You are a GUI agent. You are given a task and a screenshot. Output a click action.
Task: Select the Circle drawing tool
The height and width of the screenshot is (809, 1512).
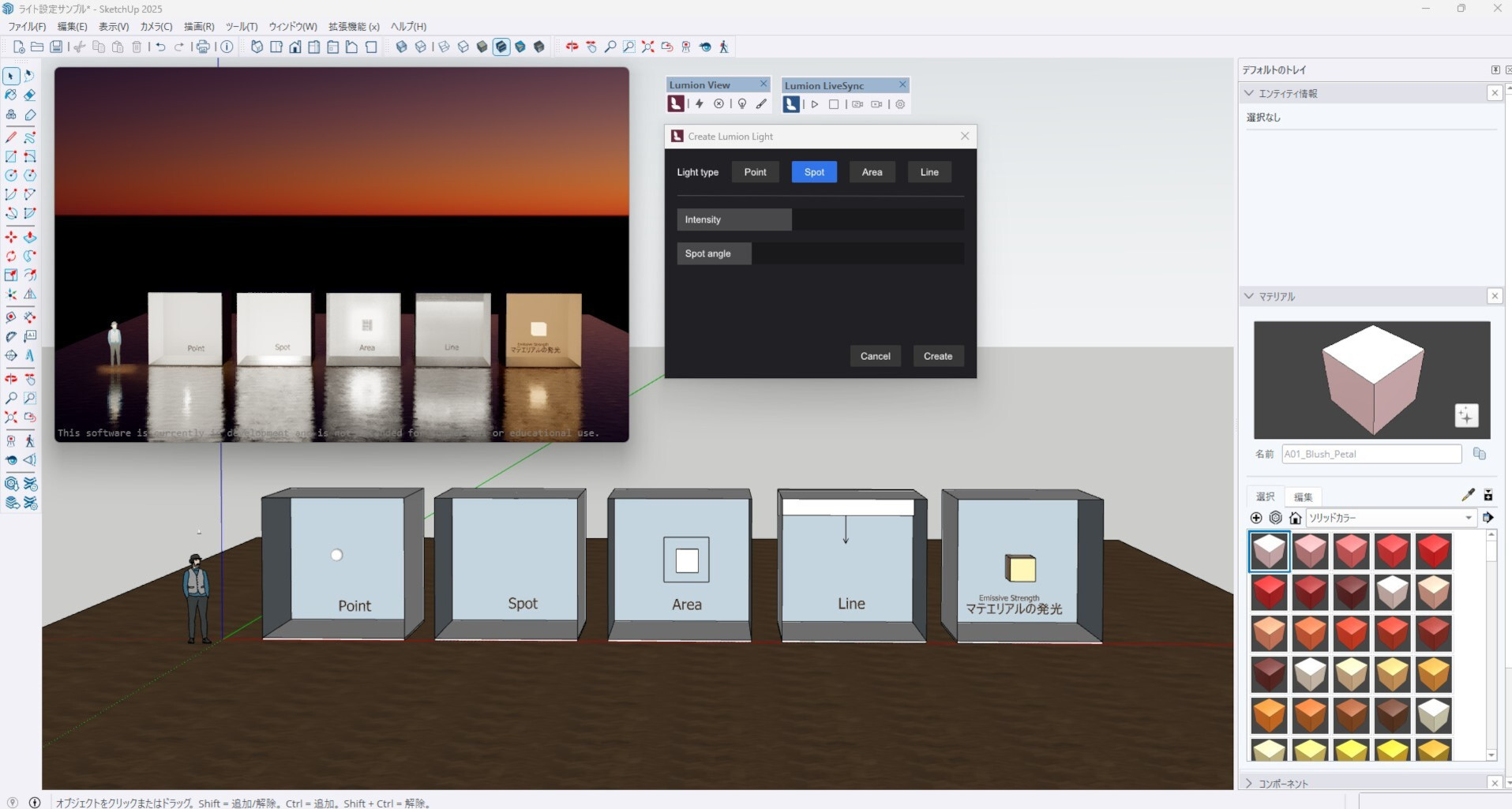[11, 175]
